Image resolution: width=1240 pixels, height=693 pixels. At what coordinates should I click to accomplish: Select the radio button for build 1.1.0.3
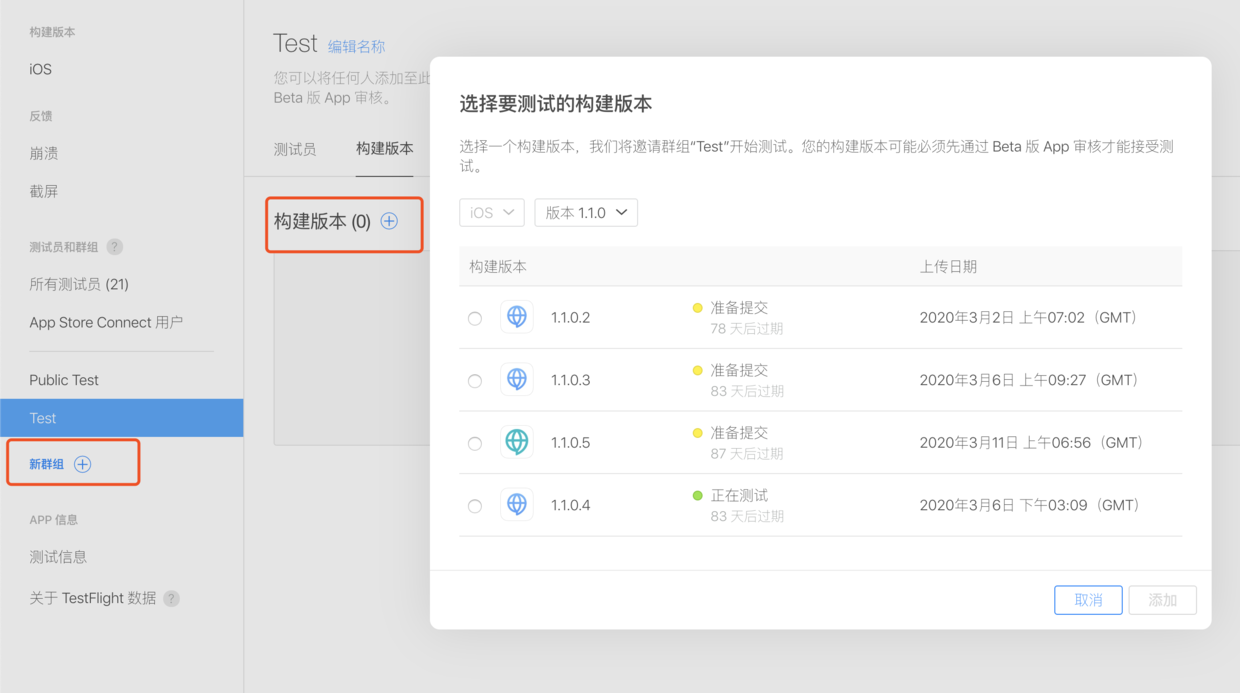pos(475,381)
